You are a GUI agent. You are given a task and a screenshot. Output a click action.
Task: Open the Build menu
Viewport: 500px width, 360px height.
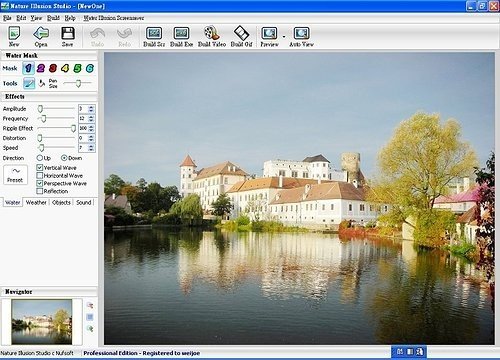pyautogui.click(x=53, y=18)
